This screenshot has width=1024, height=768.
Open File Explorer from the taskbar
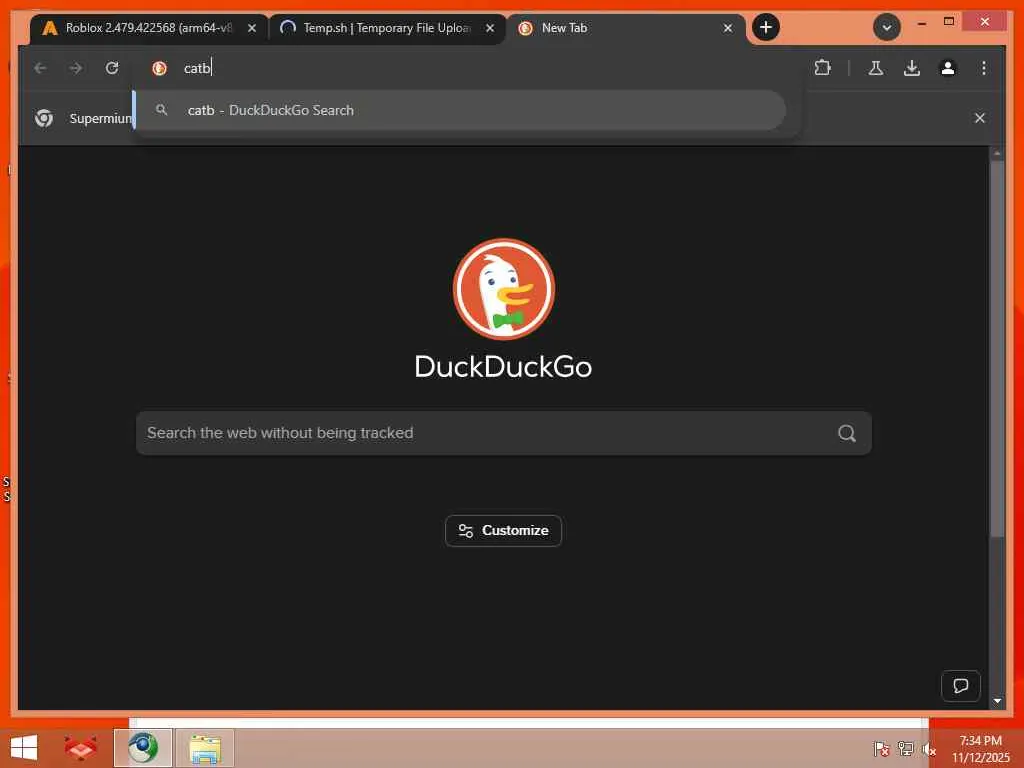click(204, 748)
